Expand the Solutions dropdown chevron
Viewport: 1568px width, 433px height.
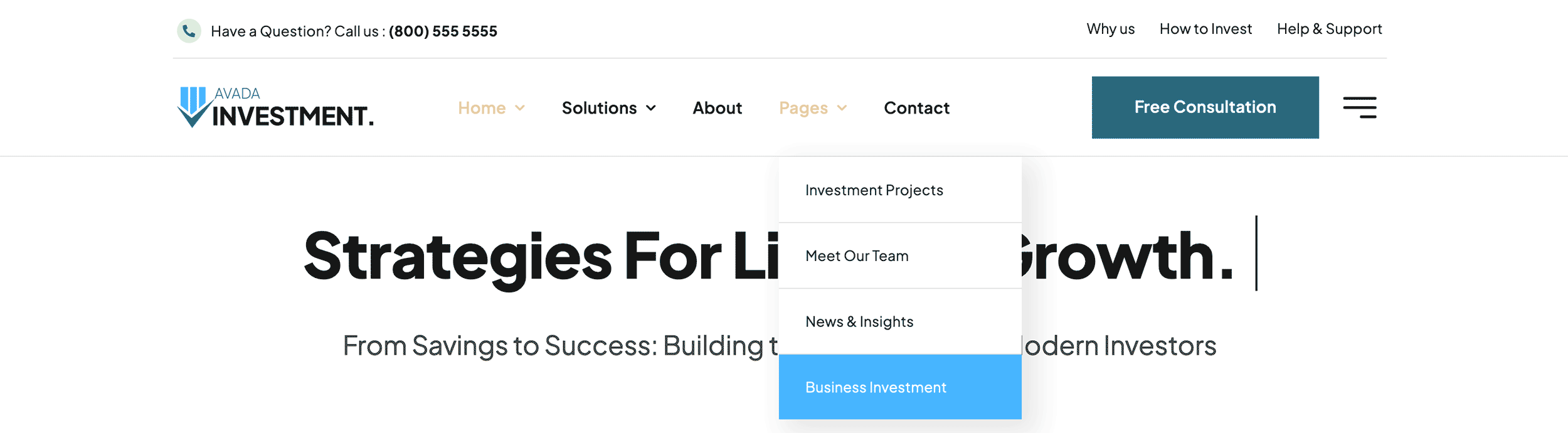point(651,108)
